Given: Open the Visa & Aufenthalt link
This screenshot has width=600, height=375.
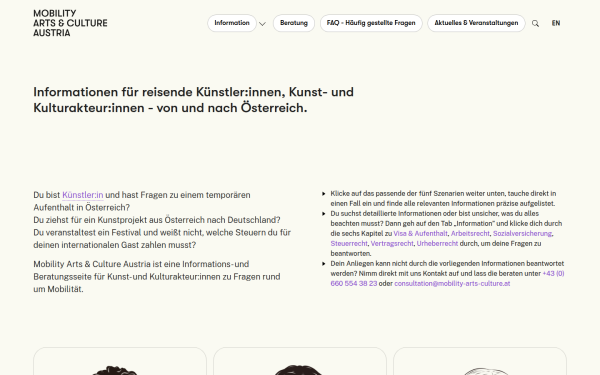Looking at the screenshot, I should pyautogui.click(x=420, y=233).
